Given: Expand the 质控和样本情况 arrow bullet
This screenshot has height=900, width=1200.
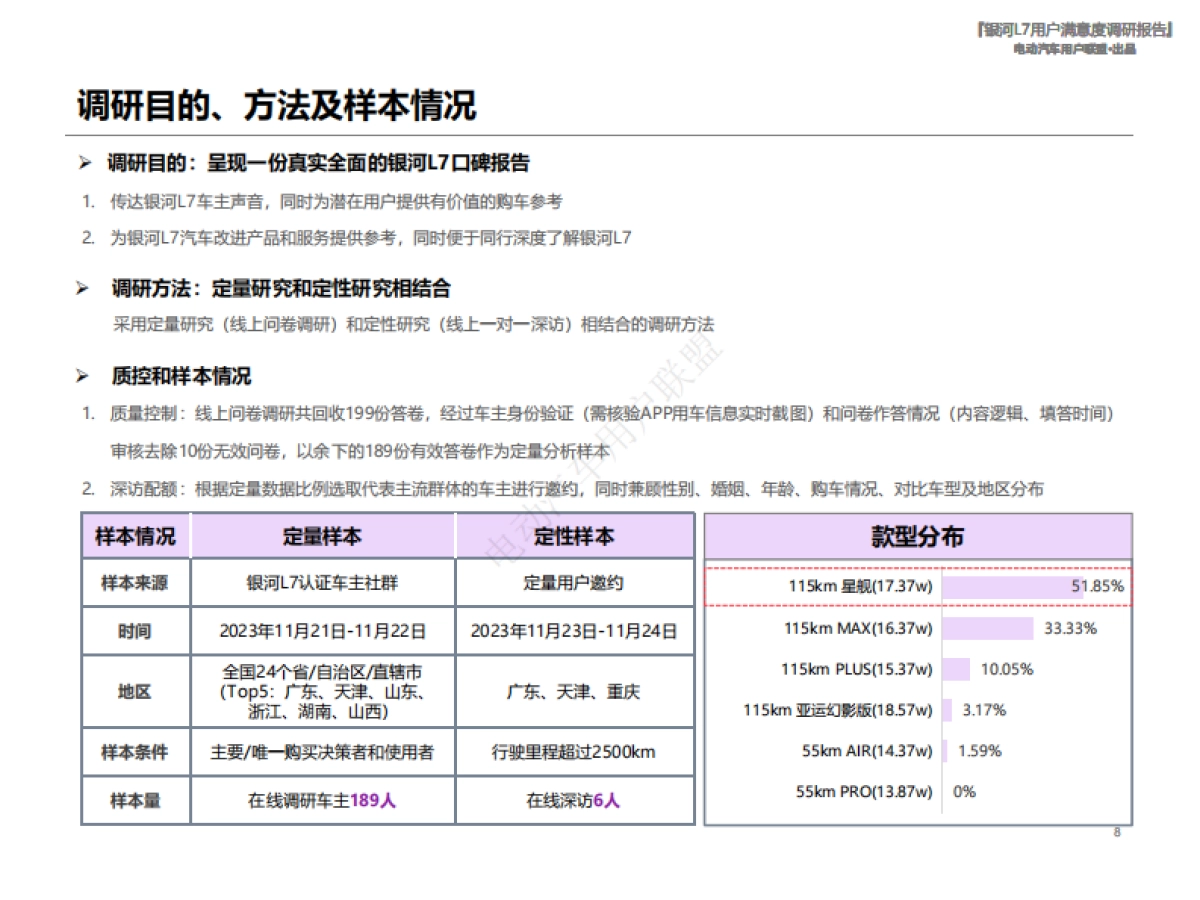Looking at the screenshot, I should [x=84, y=377].
